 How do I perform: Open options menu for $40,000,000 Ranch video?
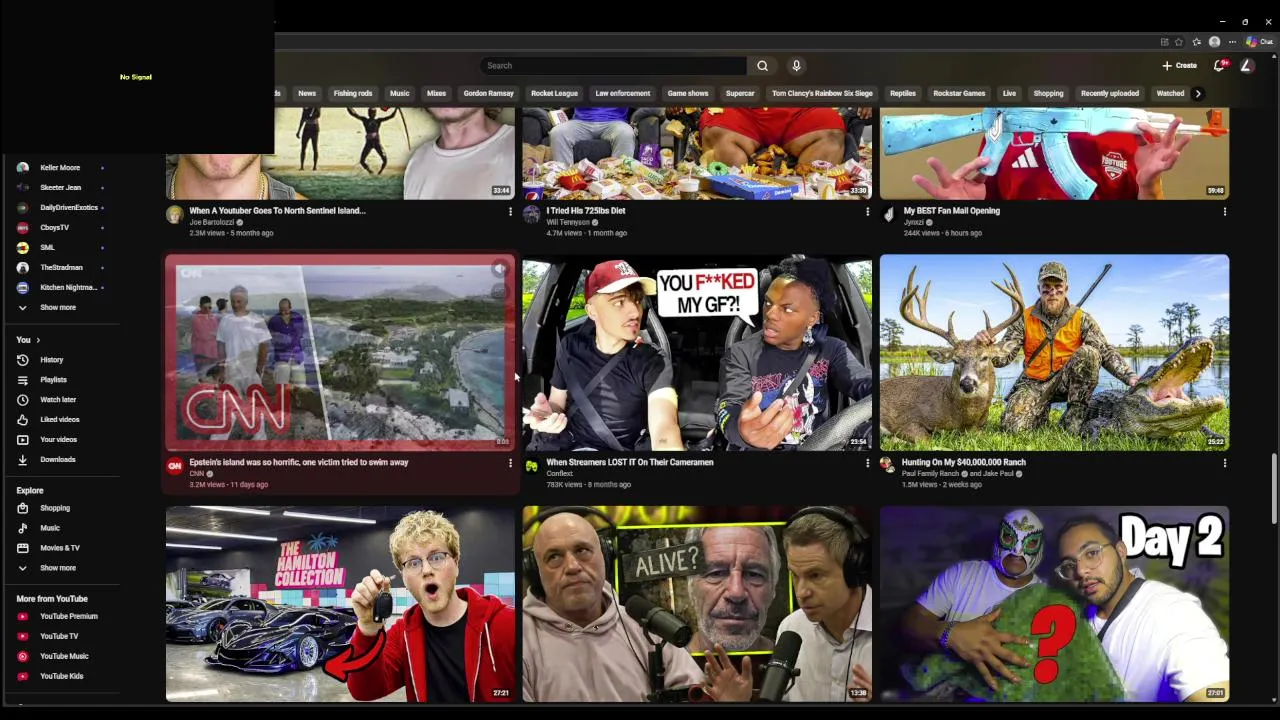(x=1224, y=463)
